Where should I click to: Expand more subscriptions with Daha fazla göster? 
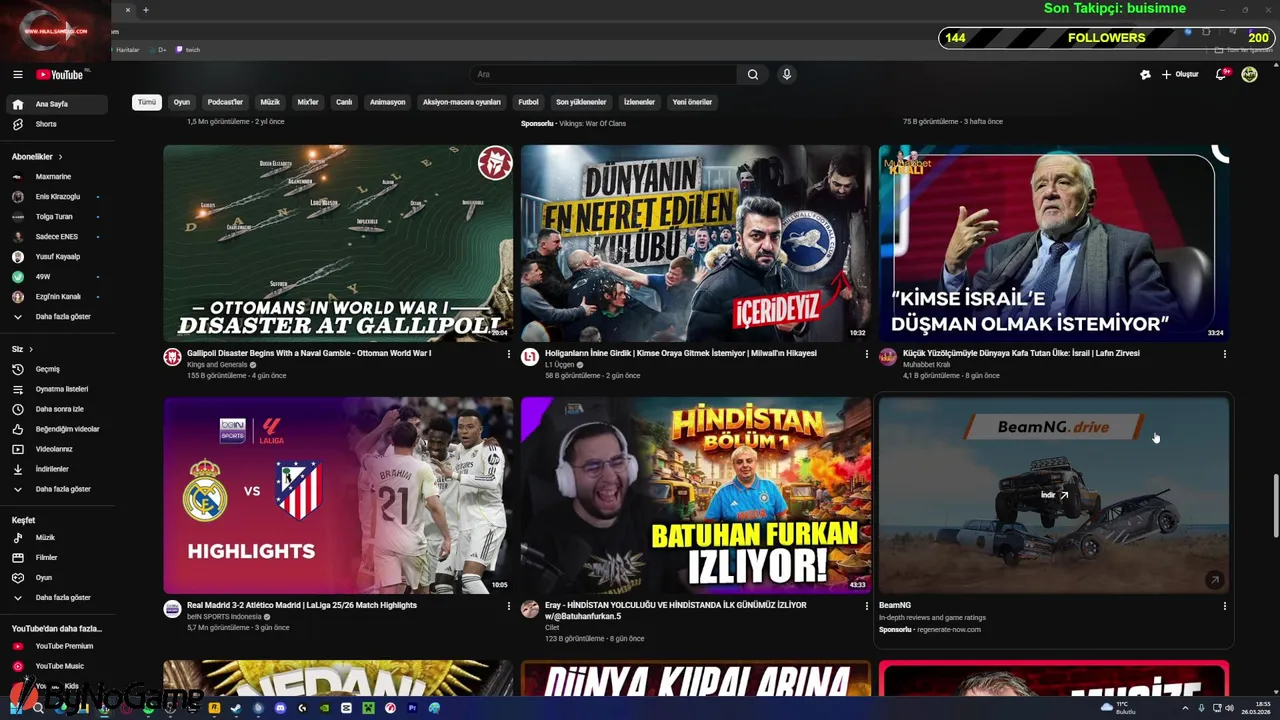click(x=58, y=317)
